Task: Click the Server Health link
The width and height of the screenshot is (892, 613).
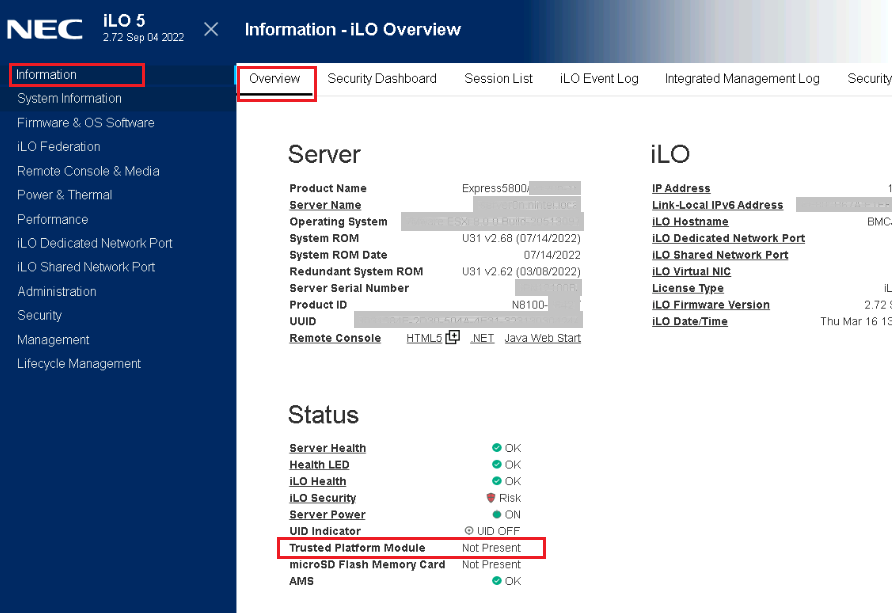Action: point(327,448)
